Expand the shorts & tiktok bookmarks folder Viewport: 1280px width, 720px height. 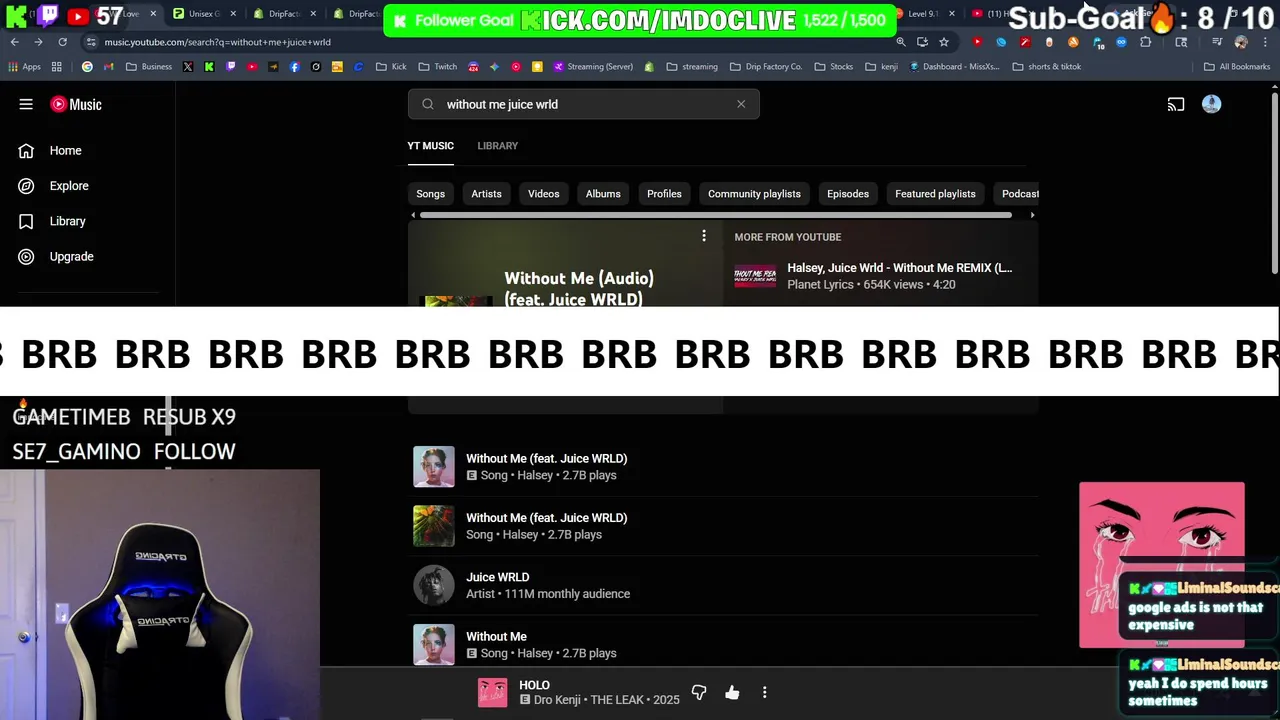tap(1047, 67)
